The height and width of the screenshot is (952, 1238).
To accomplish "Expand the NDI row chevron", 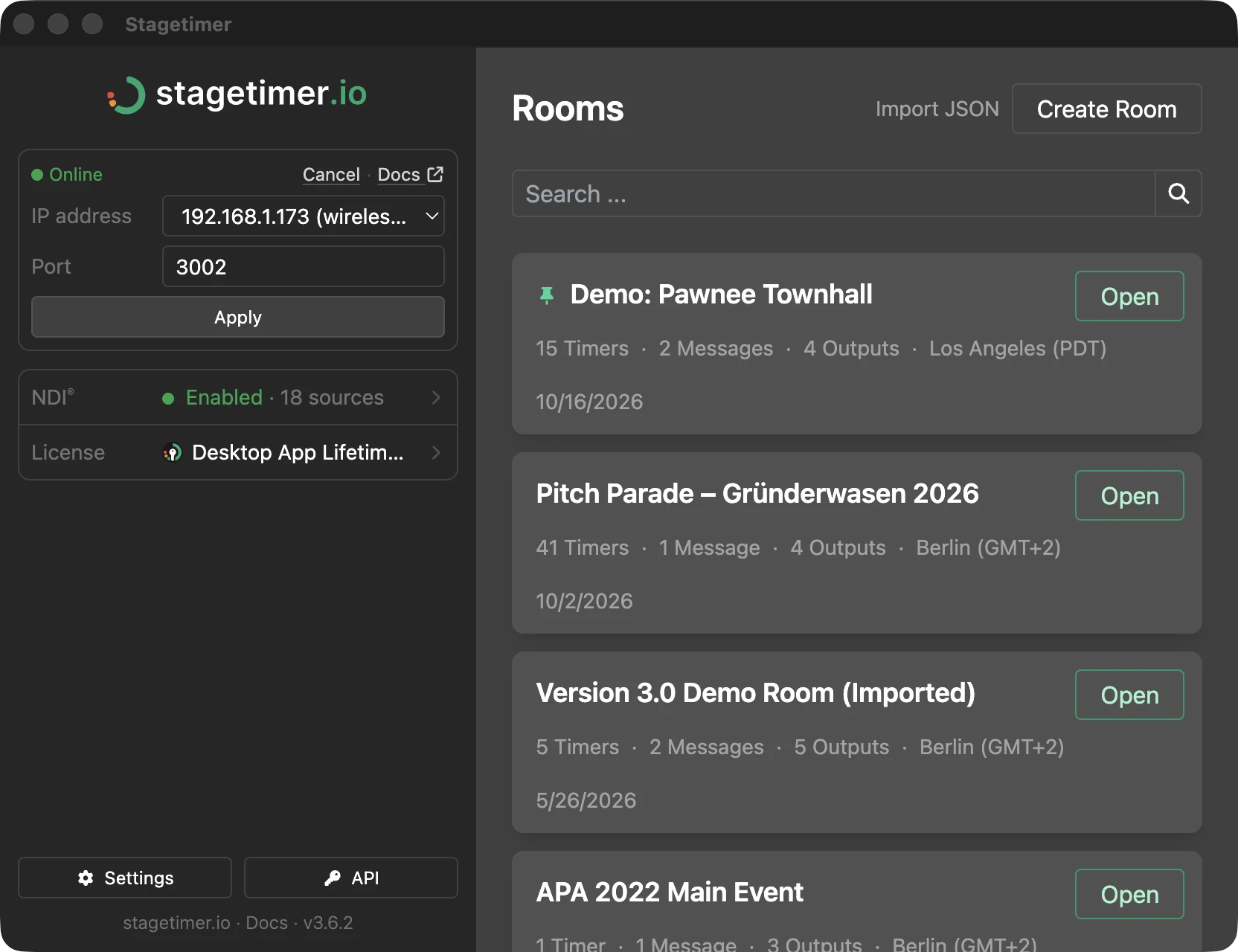I will [x=436, y=397].
